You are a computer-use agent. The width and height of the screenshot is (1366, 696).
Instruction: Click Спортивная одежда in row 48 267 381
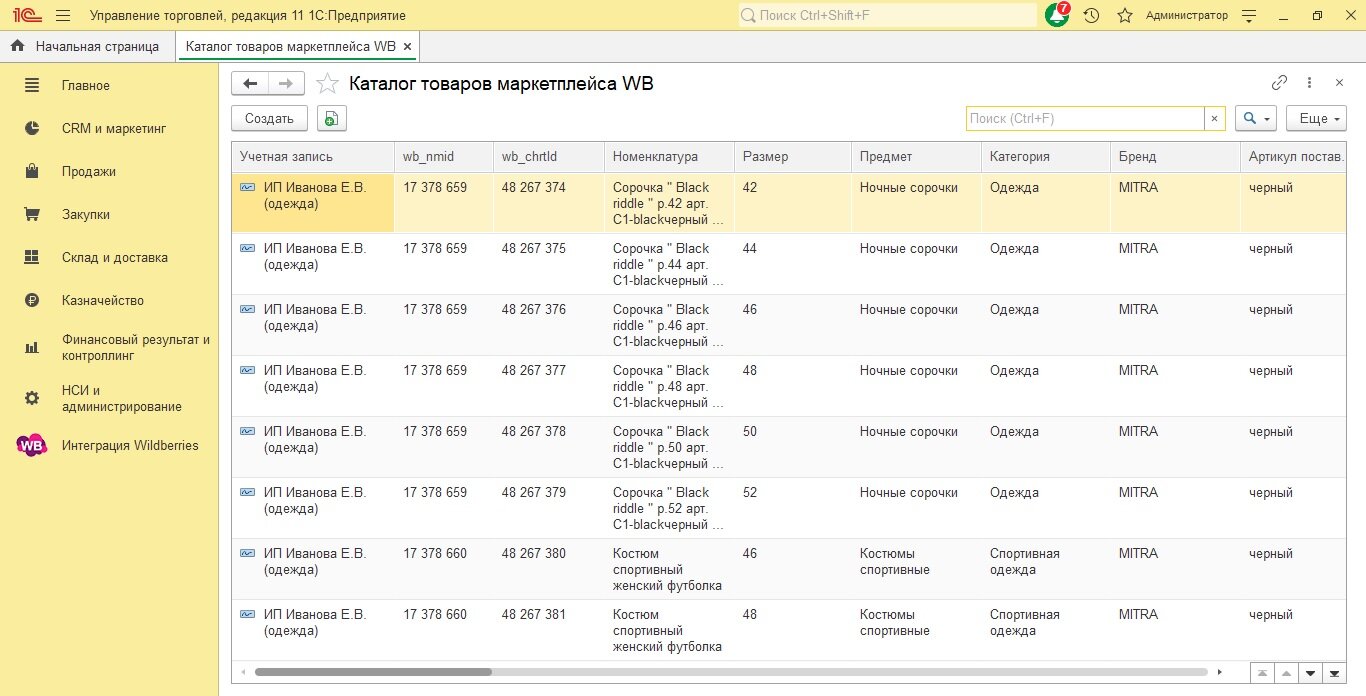pos(1025,623)
